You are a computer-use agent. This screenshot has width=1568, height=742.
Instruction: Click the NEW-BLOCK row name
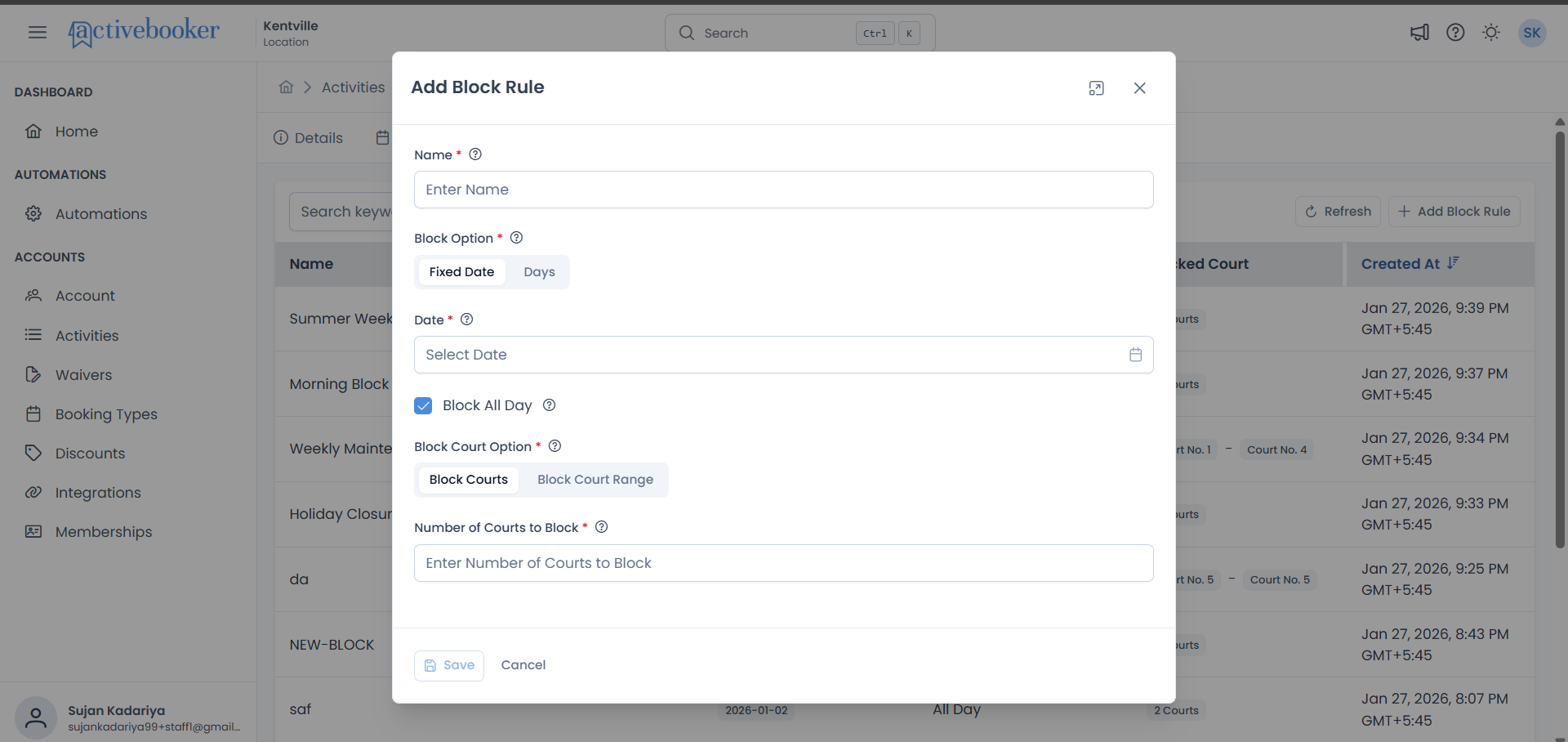coord(332,645)
